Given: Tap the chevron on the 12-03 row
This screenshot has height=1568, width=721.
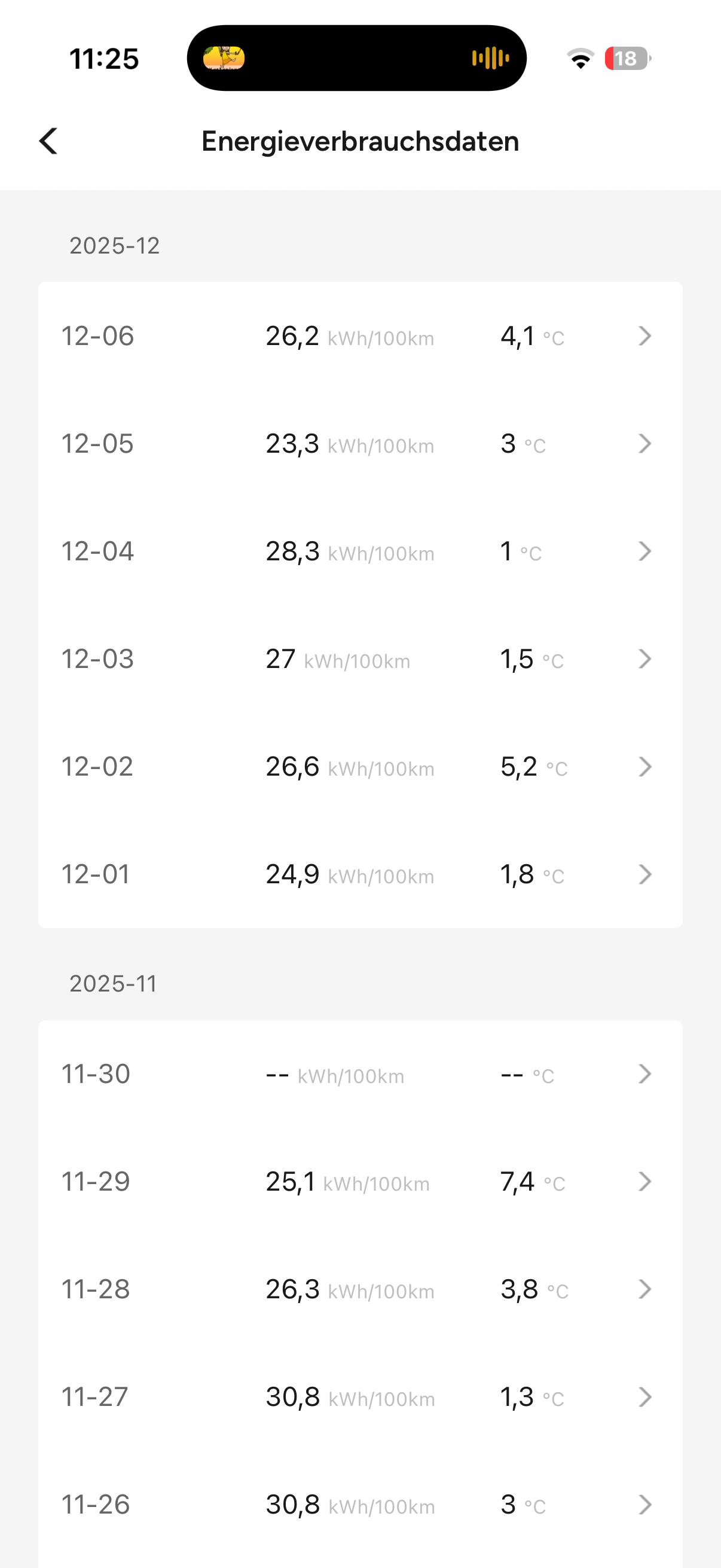Looking at the screenshot, I should tap(645, 658).
